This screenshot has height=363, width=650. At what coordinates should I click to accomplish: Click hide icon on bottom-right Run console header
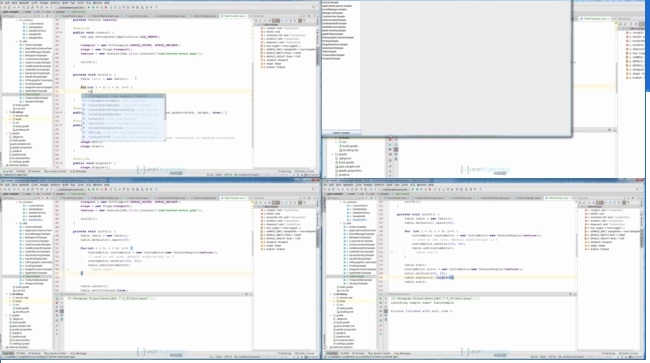point(575,294)
